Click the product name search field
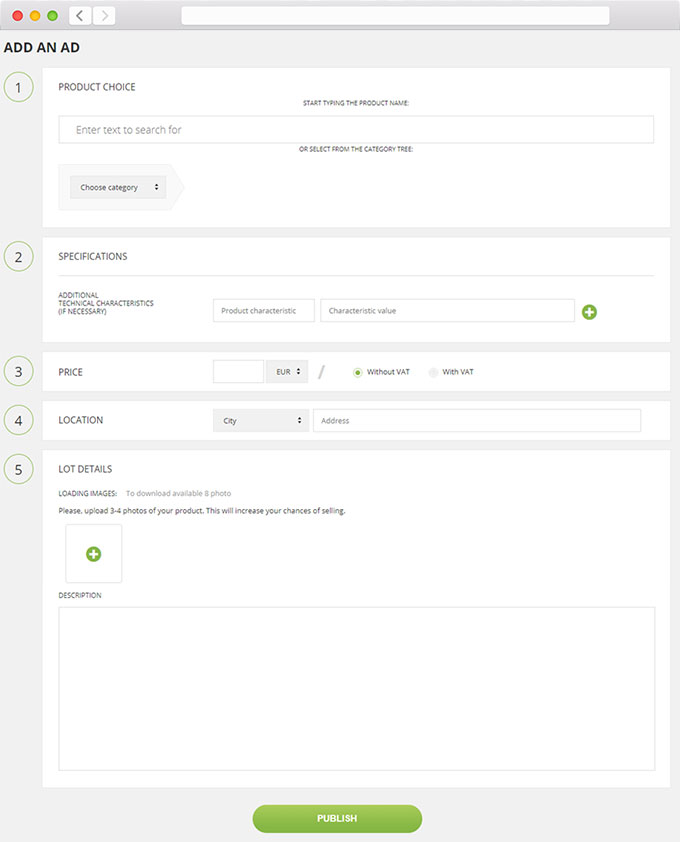The height and width of the screenshot is (842, 680). coord(356,130)
